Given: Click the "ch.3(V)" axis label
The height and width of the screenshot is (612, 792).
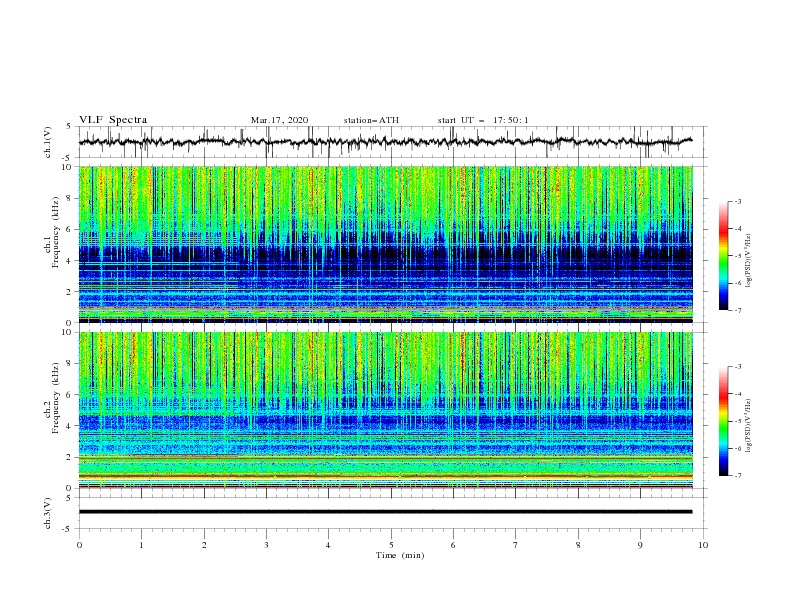Looking at the screenshot, I should tap(48, 513).
